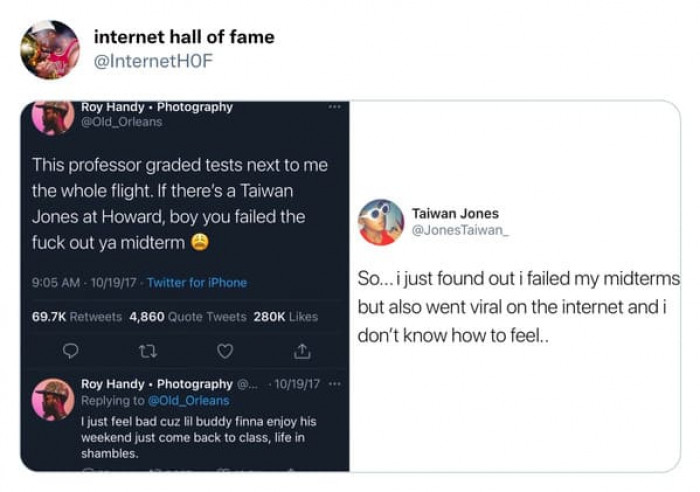Like the tweet with the heart icon
Image resolution: width=700 pixels, height=492 pixels.
click(226, 350)
